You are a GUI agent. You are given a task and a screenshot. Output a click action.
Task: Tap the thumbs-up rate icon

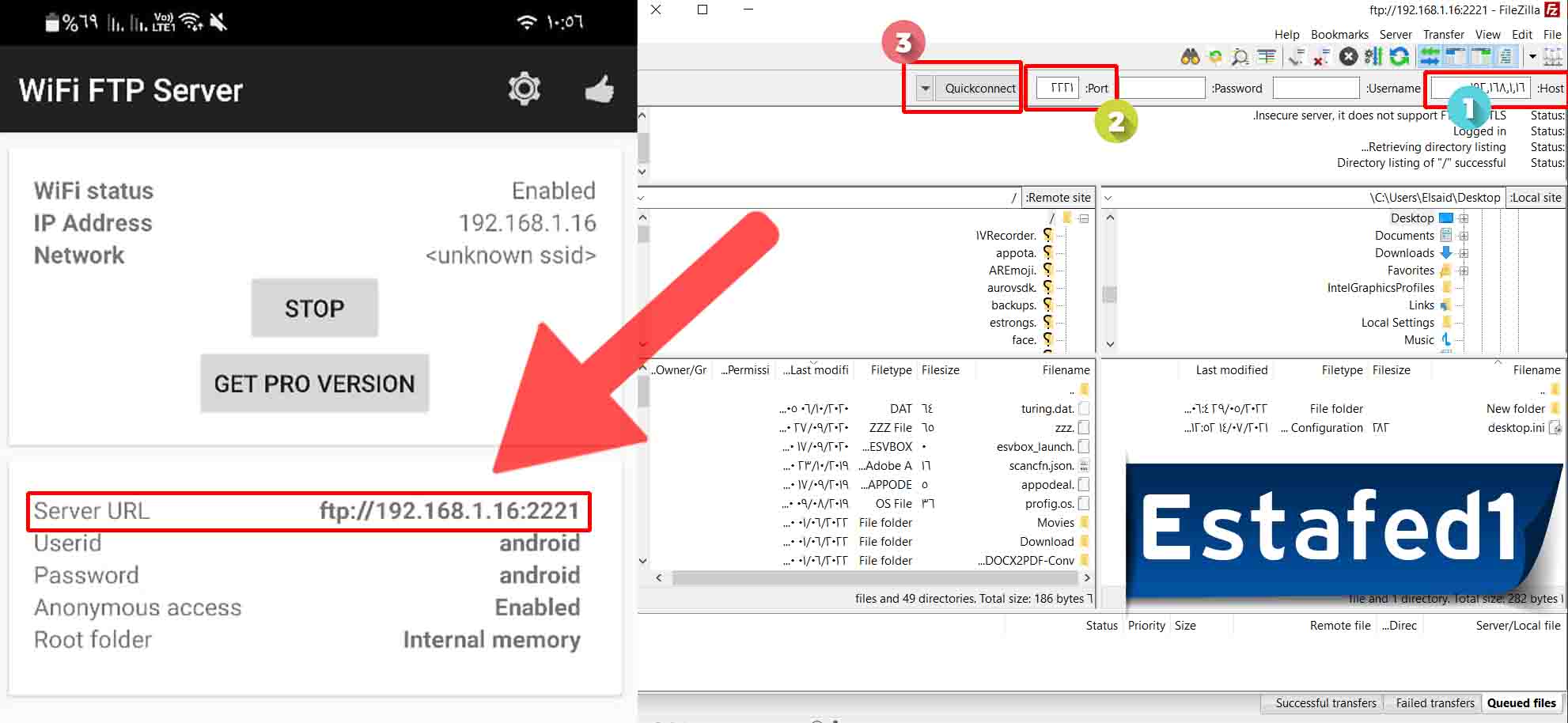point(599,89)
